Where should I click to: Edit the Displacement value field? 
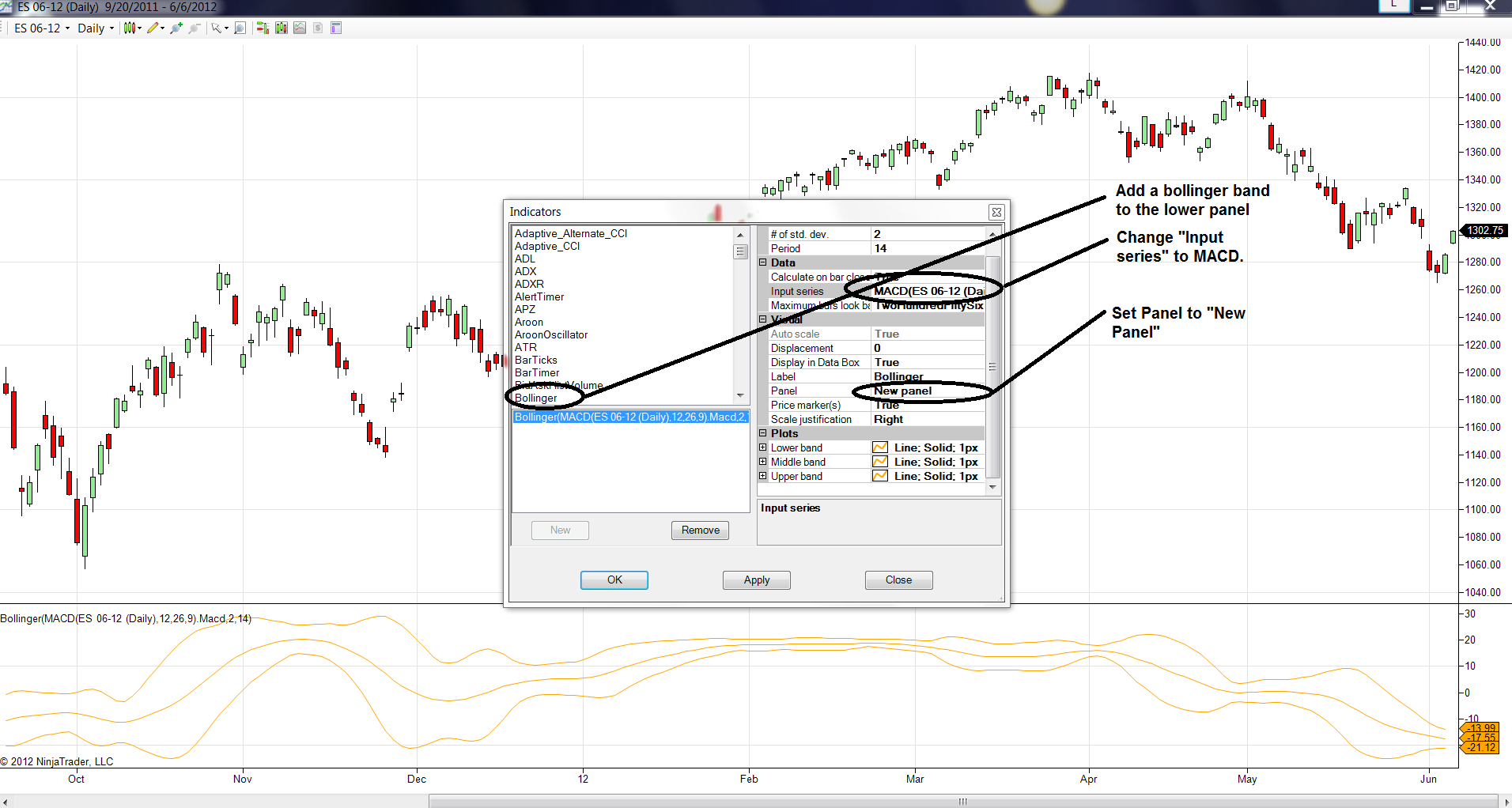tap(928, 348)
